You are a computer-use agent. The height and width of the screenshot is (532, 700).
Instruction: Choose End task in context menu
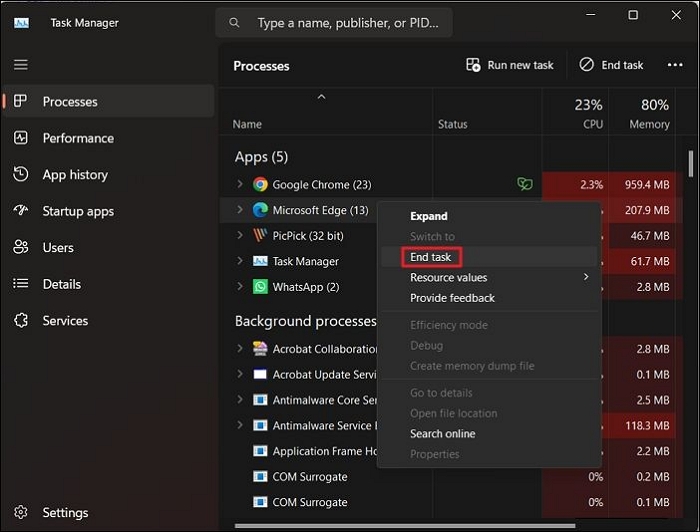(x=431, y=257)
